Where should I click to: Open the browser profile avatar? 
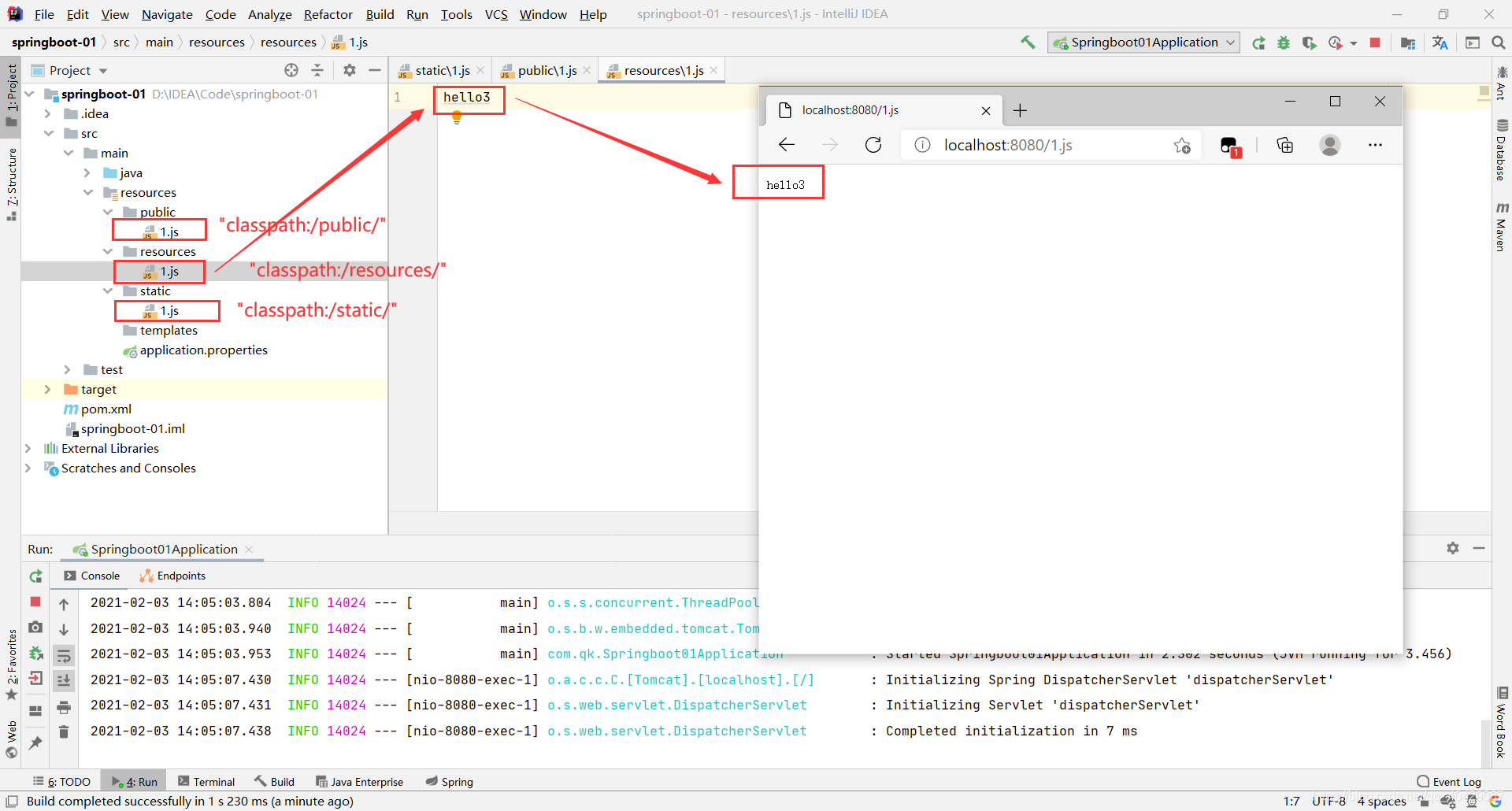tap(1330, 145)
